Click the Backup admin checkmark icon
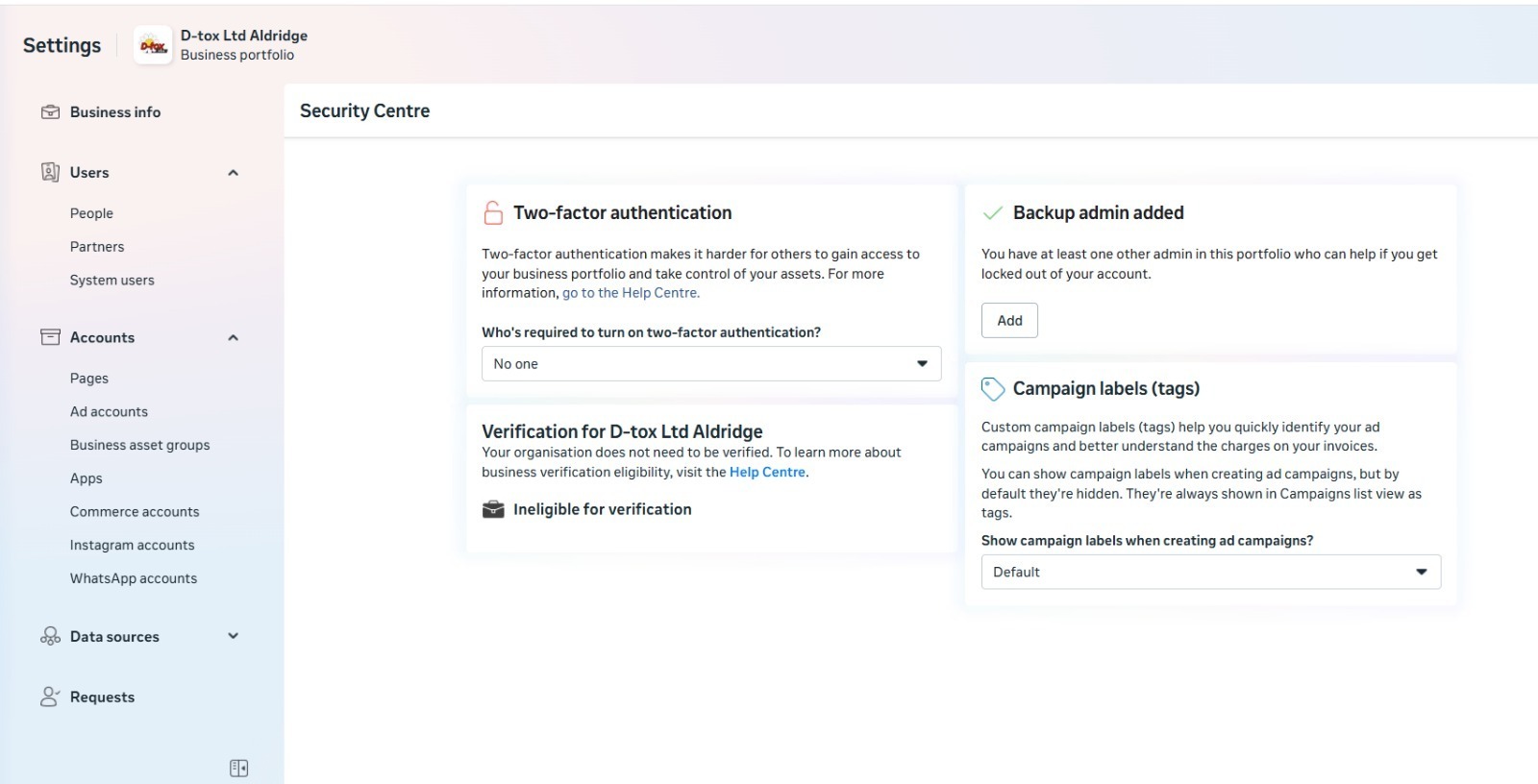Image resolution: width=1538 pixels, height=784 pixels. click(x=993, y=213)
